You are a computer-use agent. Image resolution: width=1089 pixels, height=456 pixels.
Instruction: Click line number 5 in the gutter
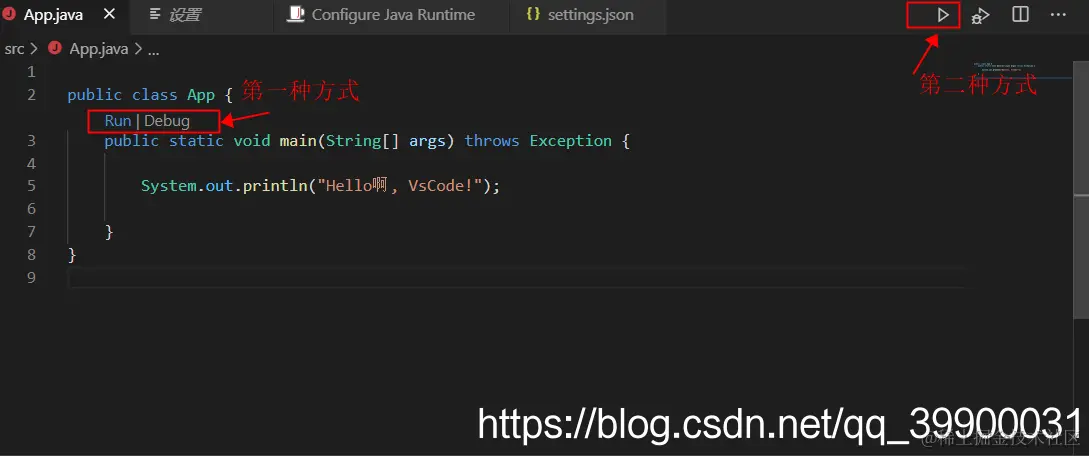[31, 186]
